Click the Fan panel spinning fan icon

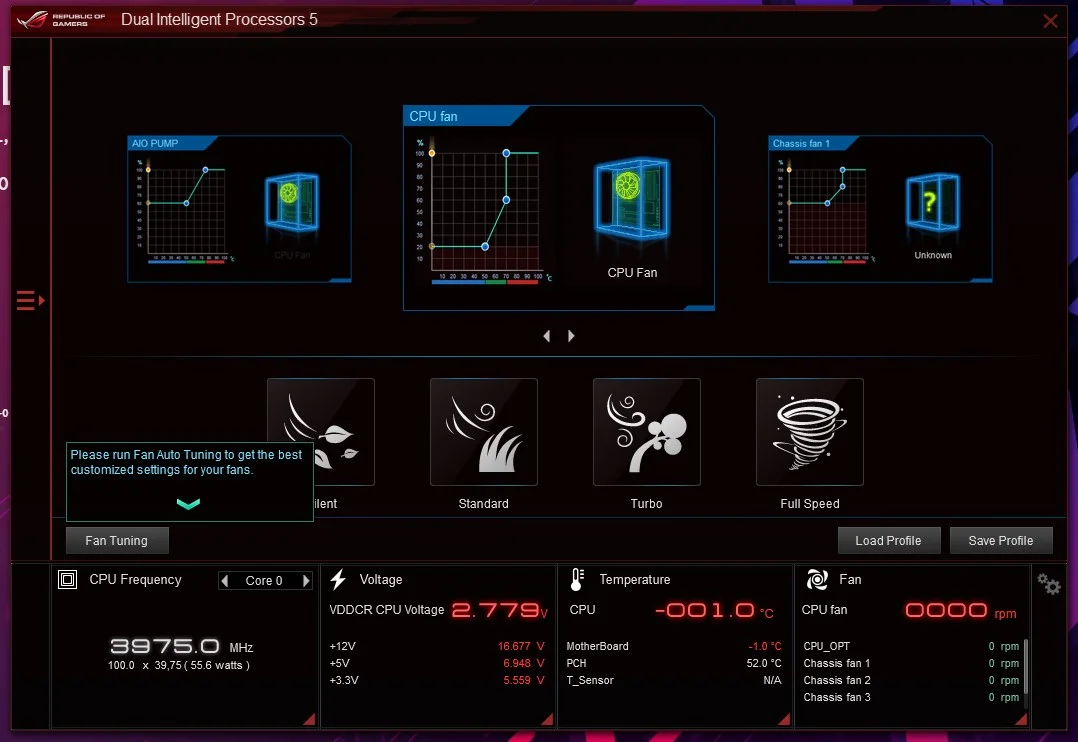pos(817,580)
